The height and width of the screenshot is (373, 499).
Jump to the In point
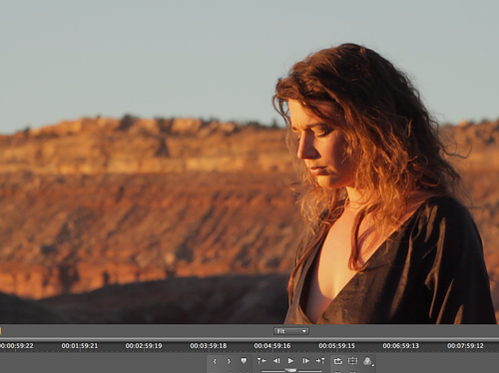coord(262,361)
